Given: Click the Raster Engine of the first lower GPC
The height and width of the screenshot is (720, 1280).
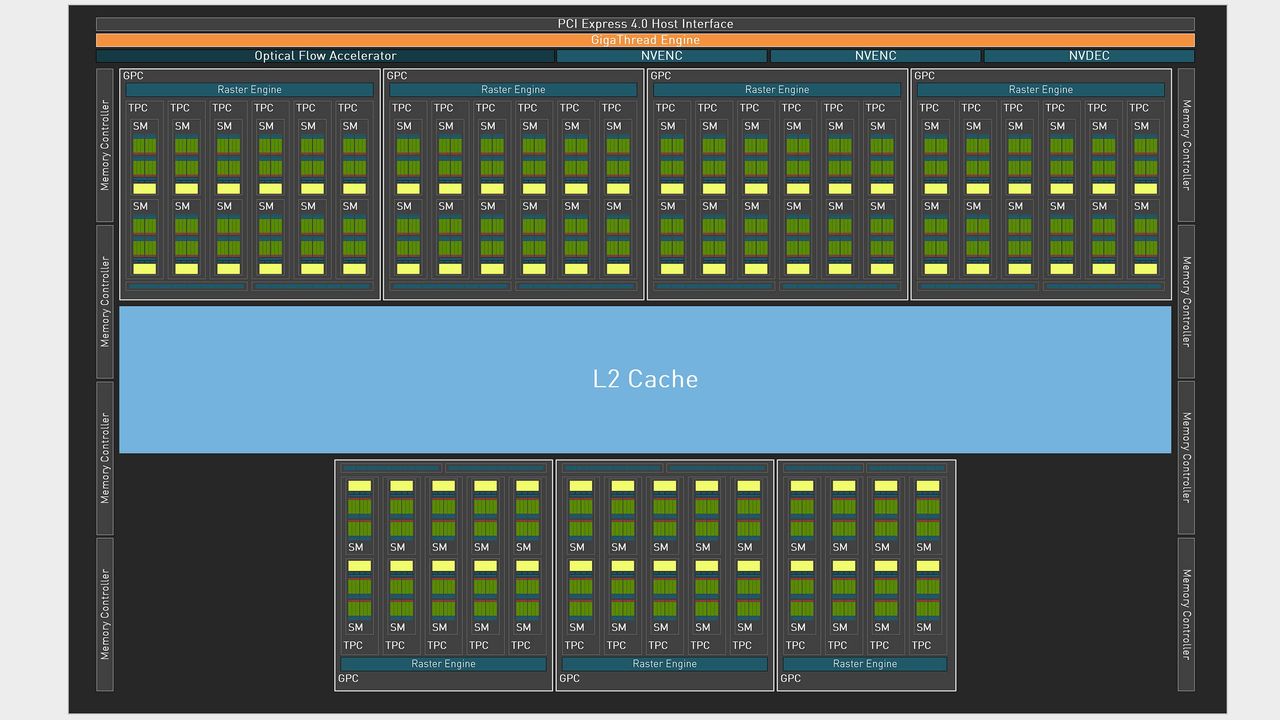Looking at the screenshot, I should (x=444, y=664).
